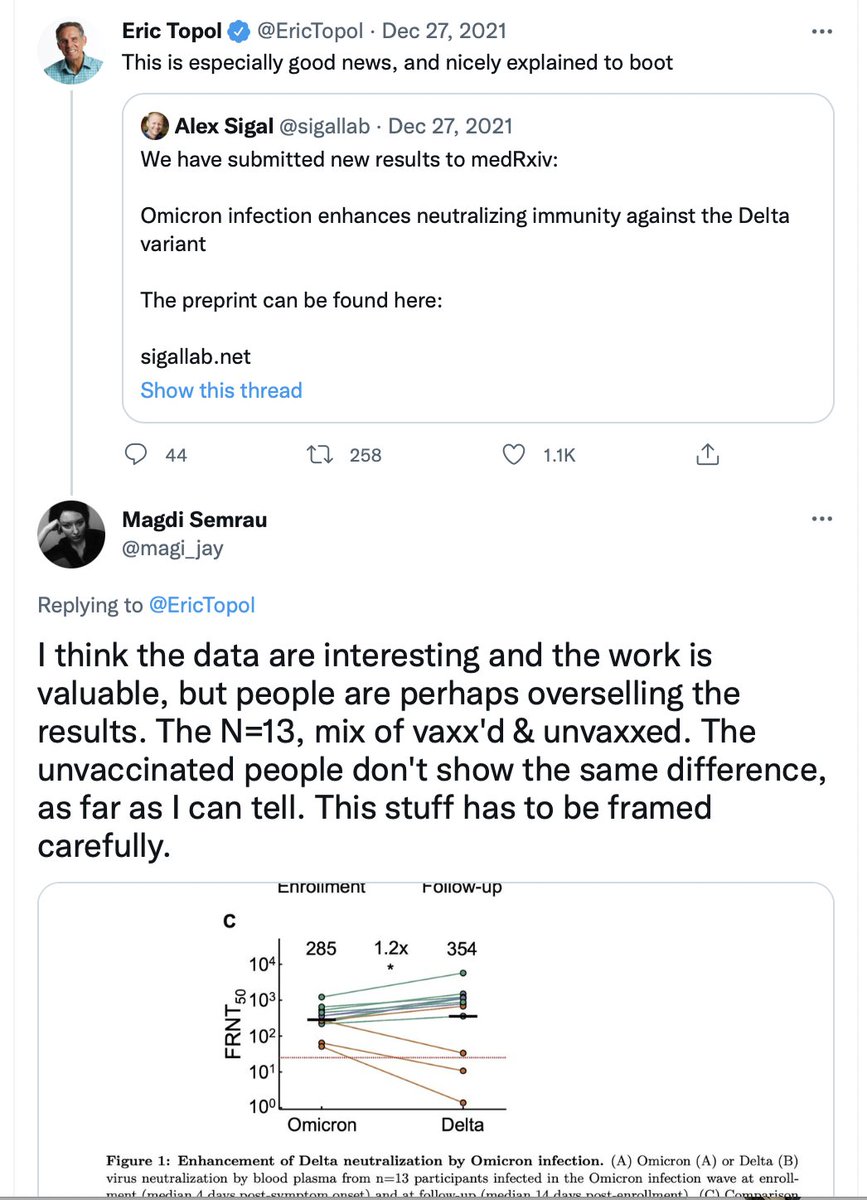Click the share icon on Eric Topol's tweet
The image size is (867, 1200).
707,454
